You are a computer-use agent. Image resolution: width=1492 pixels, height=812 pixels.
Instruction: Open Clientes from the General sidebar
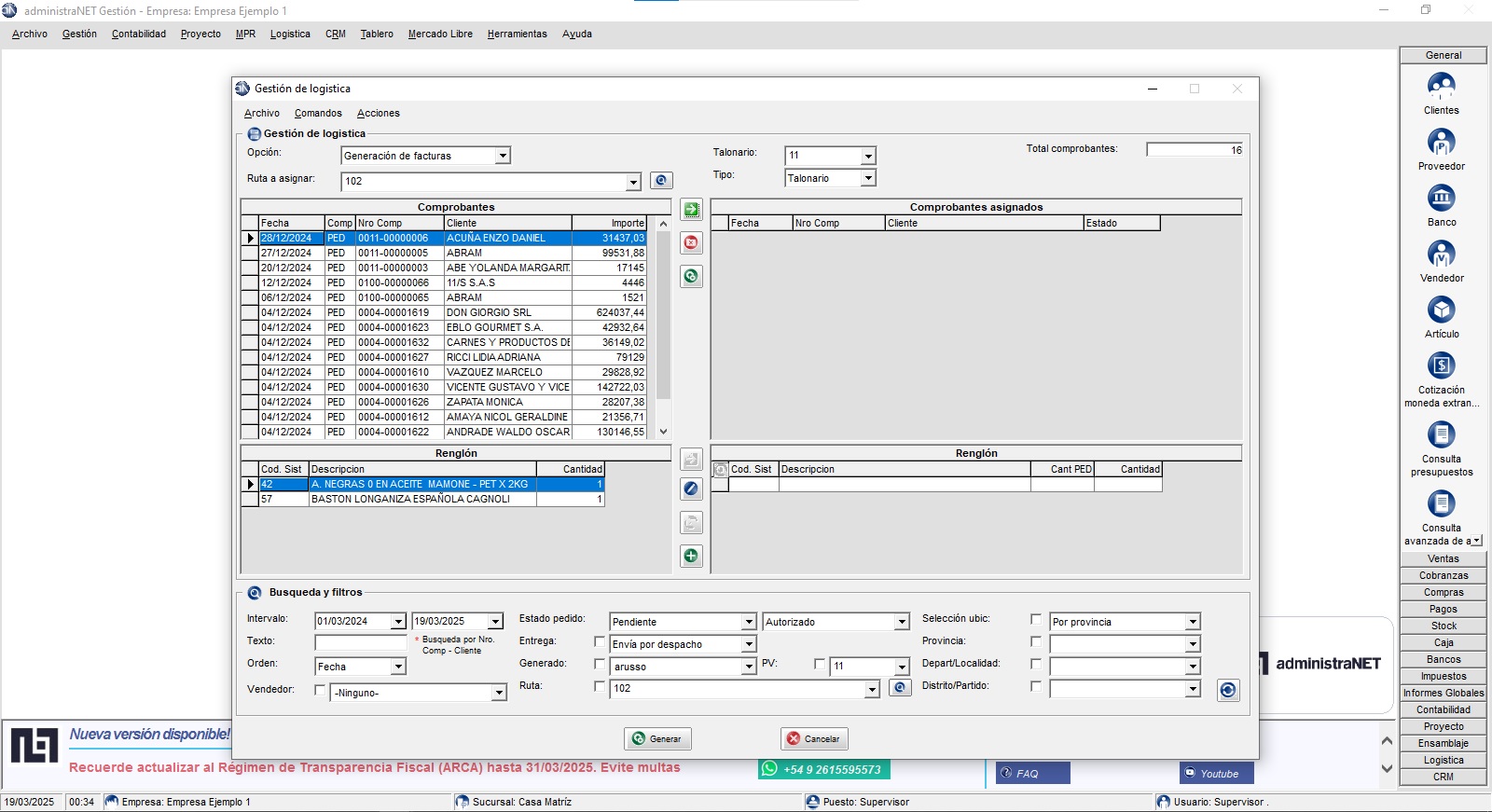(x=1441, y=93)
